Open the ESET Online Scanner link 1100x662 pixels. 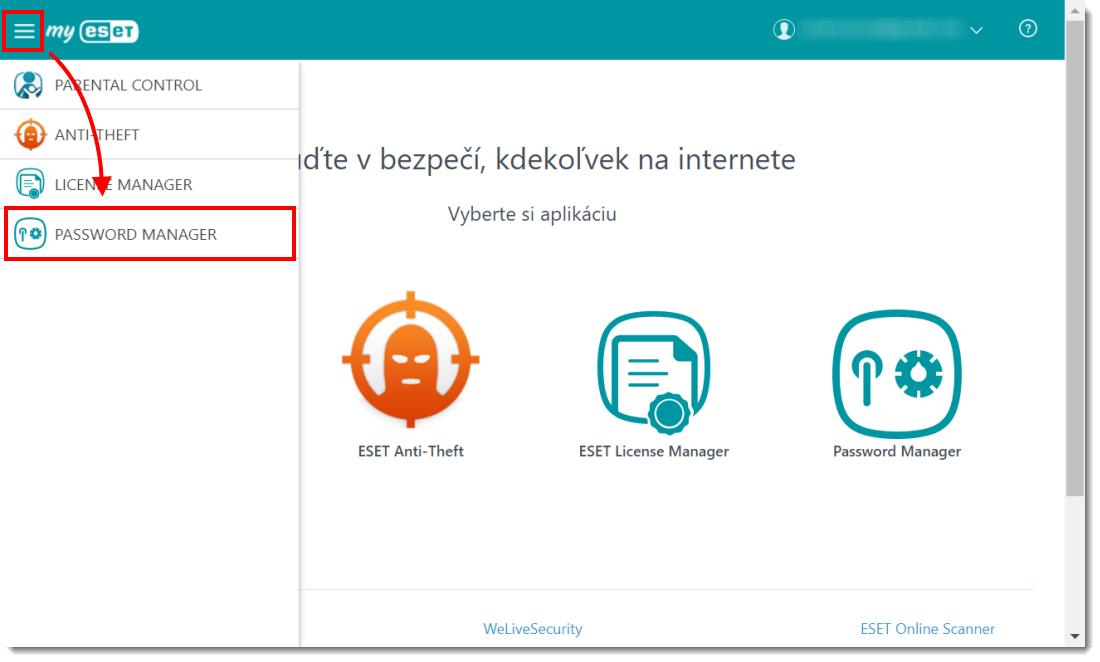[x=927, y=629]
